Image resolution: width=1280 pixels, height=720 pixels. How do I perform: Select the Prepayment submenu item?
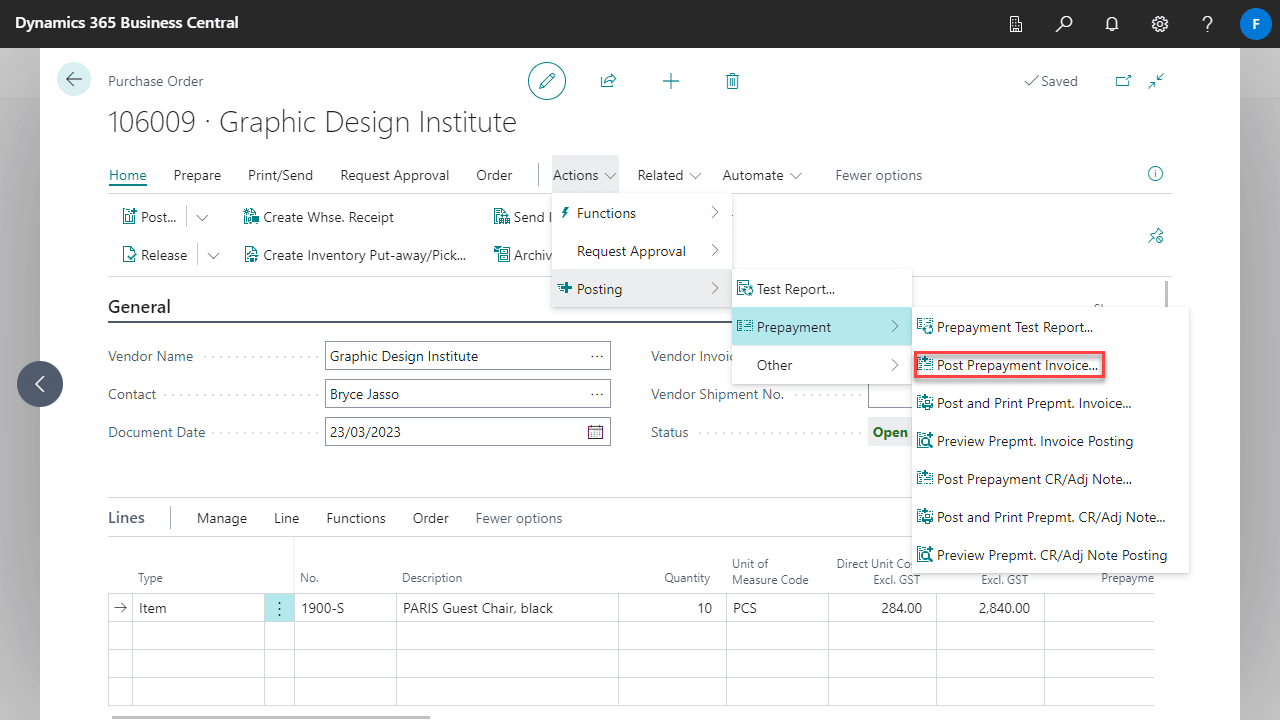point(822,327)
